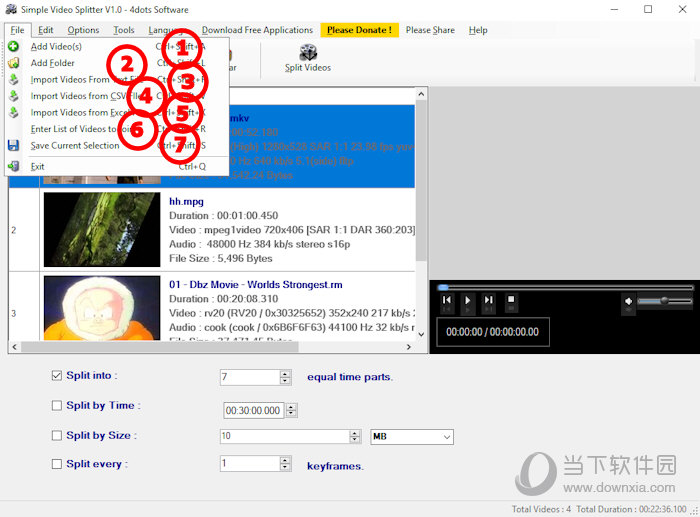Click the Split Videos film reel icon

tap(308, 52)
